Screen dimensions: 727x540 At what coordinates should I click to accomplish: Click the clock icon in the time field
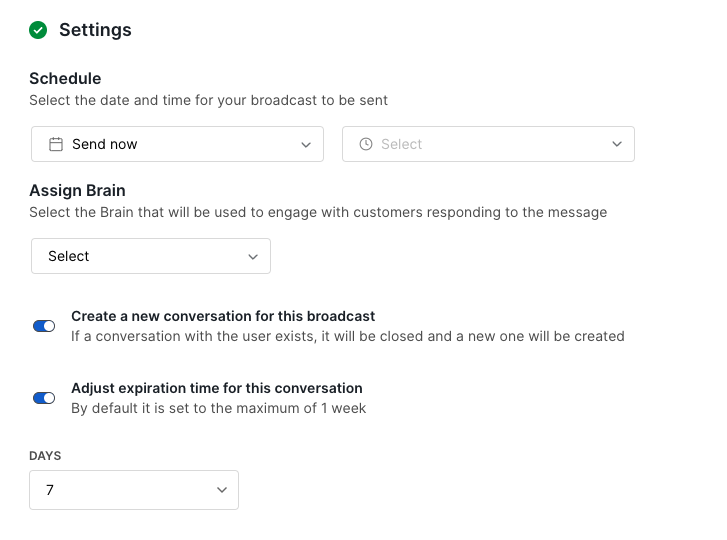(x=366, y=144)
